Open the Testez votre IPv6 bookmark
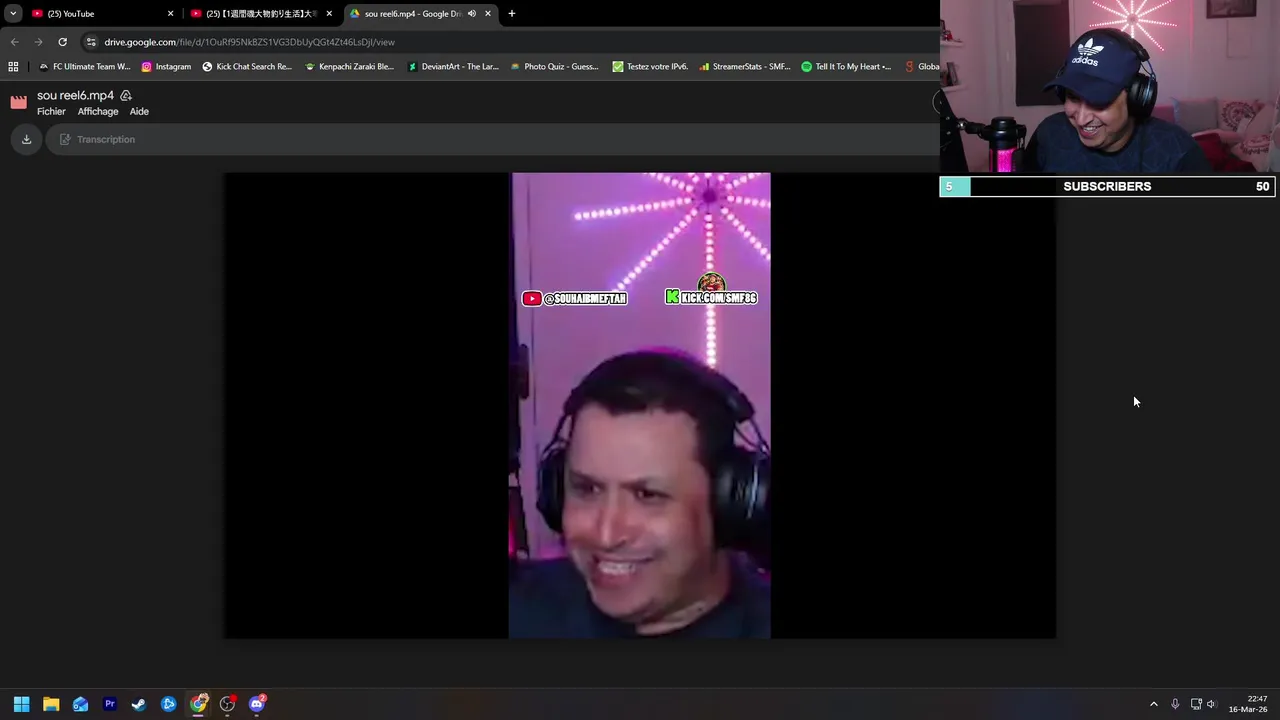Viewport: 1280px width, 720px height. [650, 66]
